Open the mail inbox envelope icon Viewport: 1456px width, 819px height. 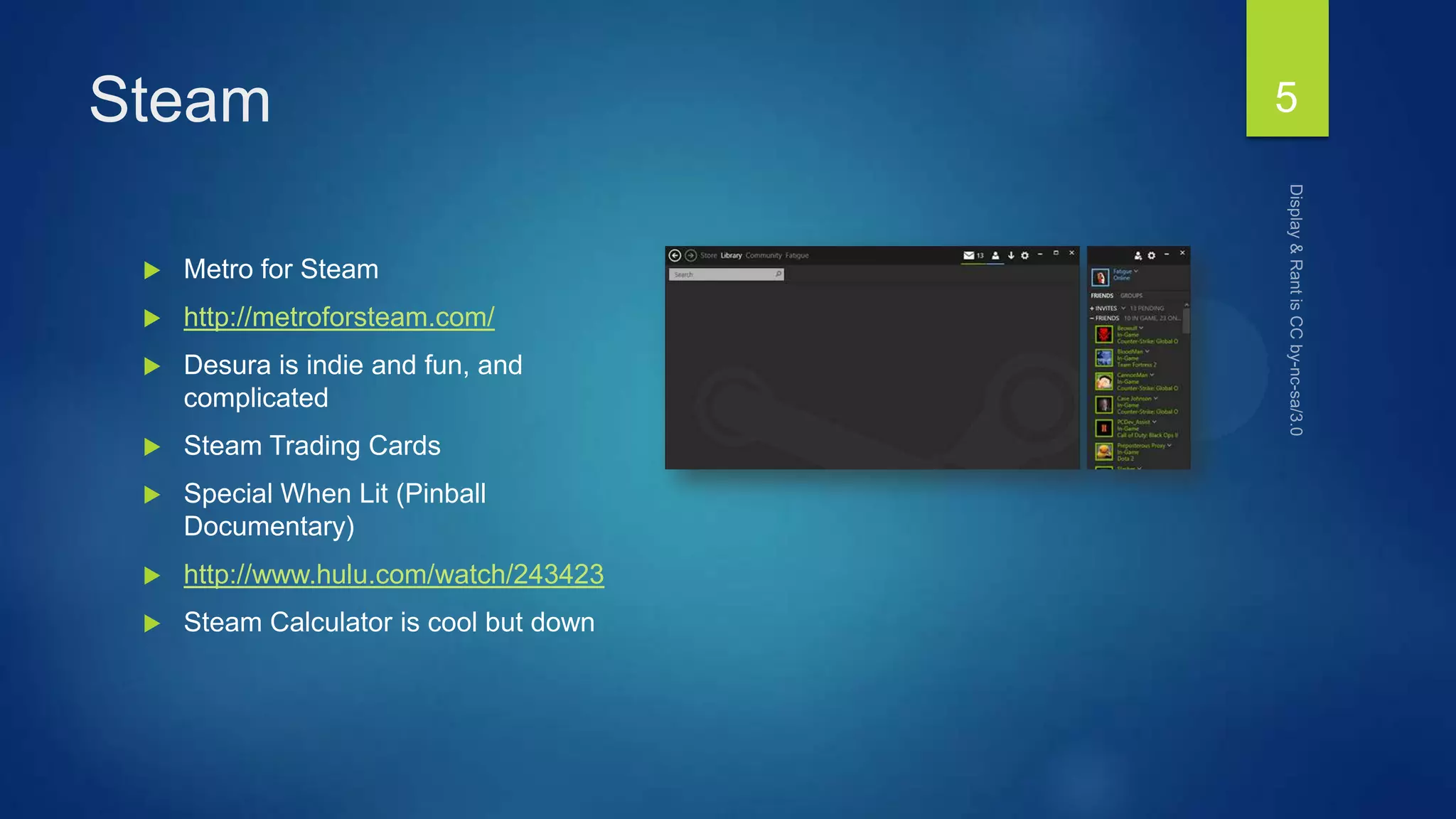[968, 255]
